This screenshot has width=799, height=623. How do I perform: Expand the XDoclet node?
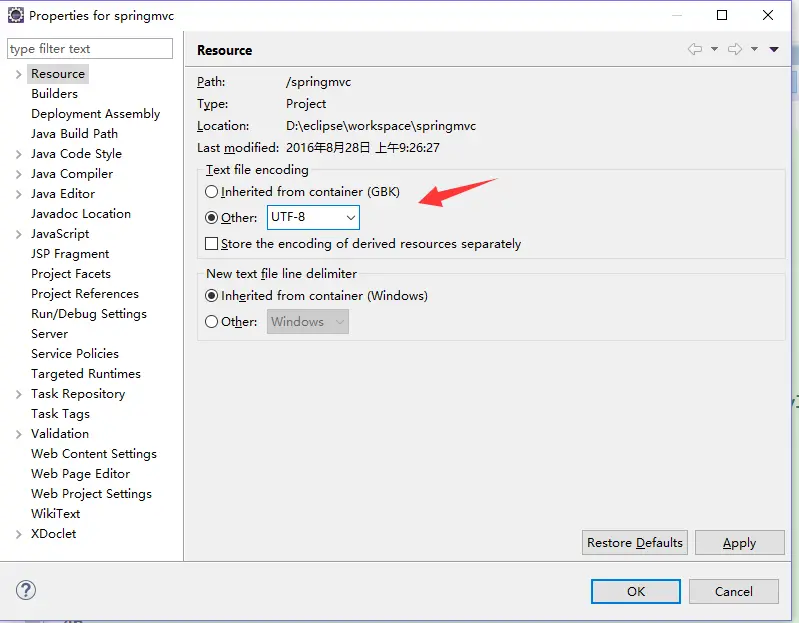18,534
